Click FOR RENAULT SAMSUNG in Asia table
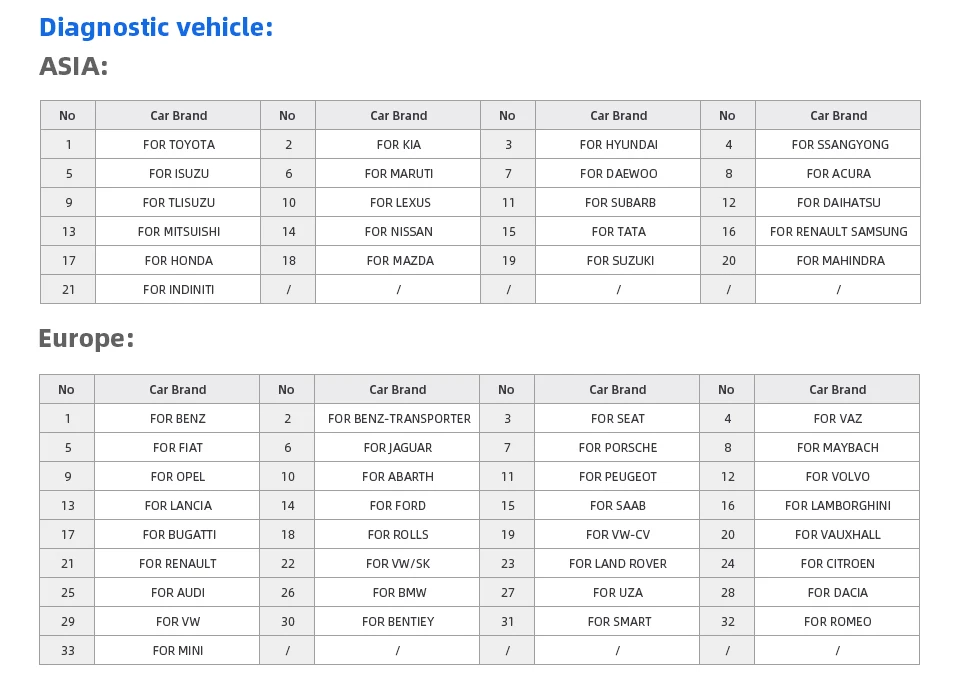960x681 pixels. pyautogui.click(x=838, y=231)
